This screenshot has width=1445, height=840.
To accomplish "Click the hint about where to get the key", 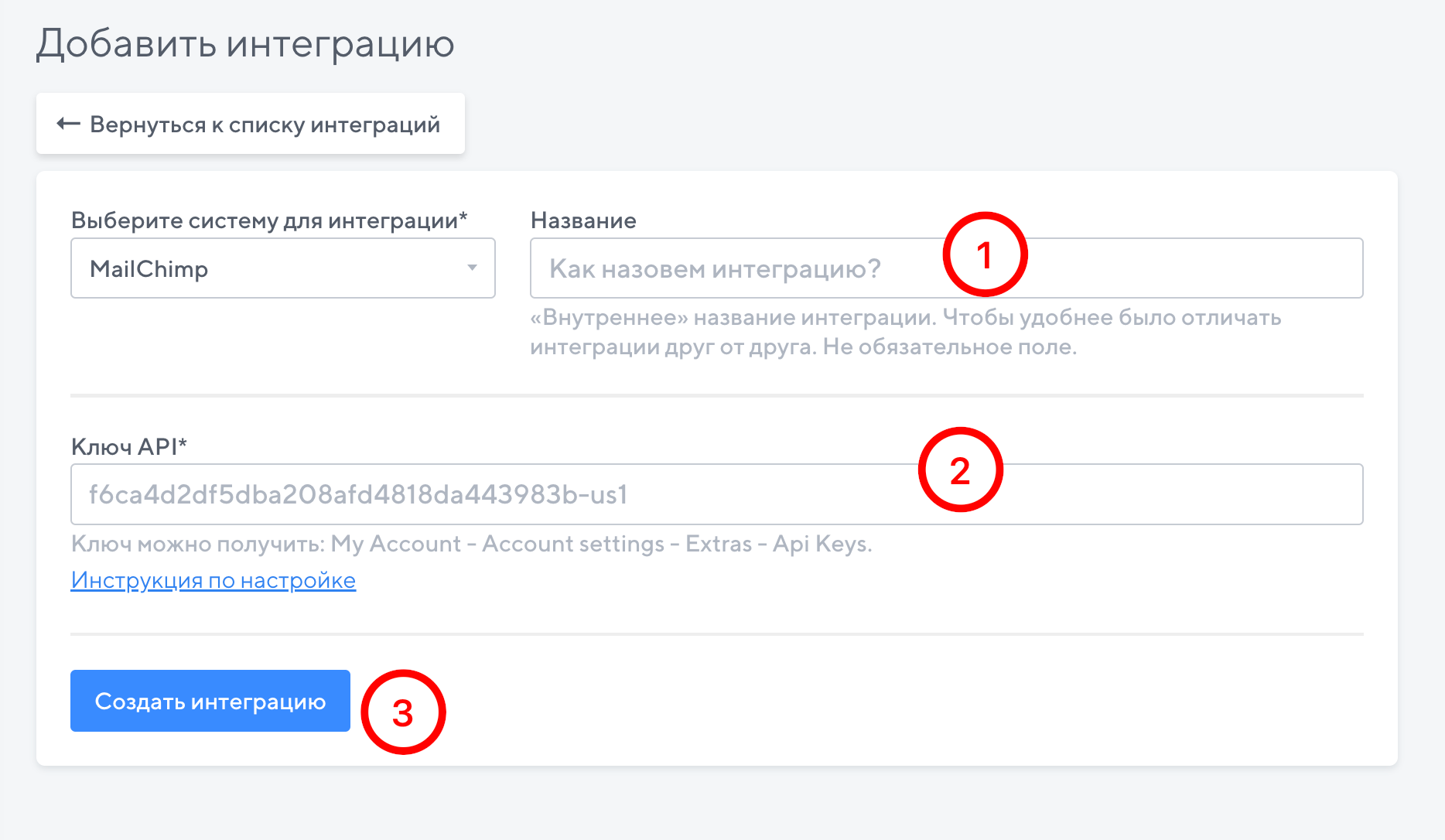I will click(471, 544).
